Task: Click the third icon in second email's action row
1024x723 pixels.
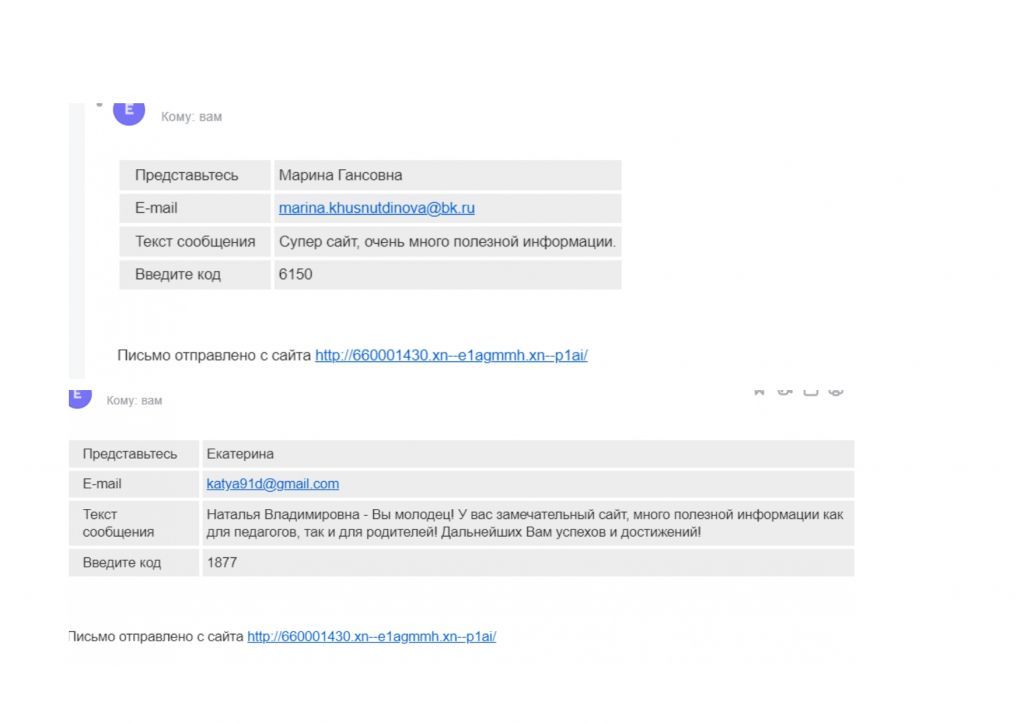Action: 811,391
